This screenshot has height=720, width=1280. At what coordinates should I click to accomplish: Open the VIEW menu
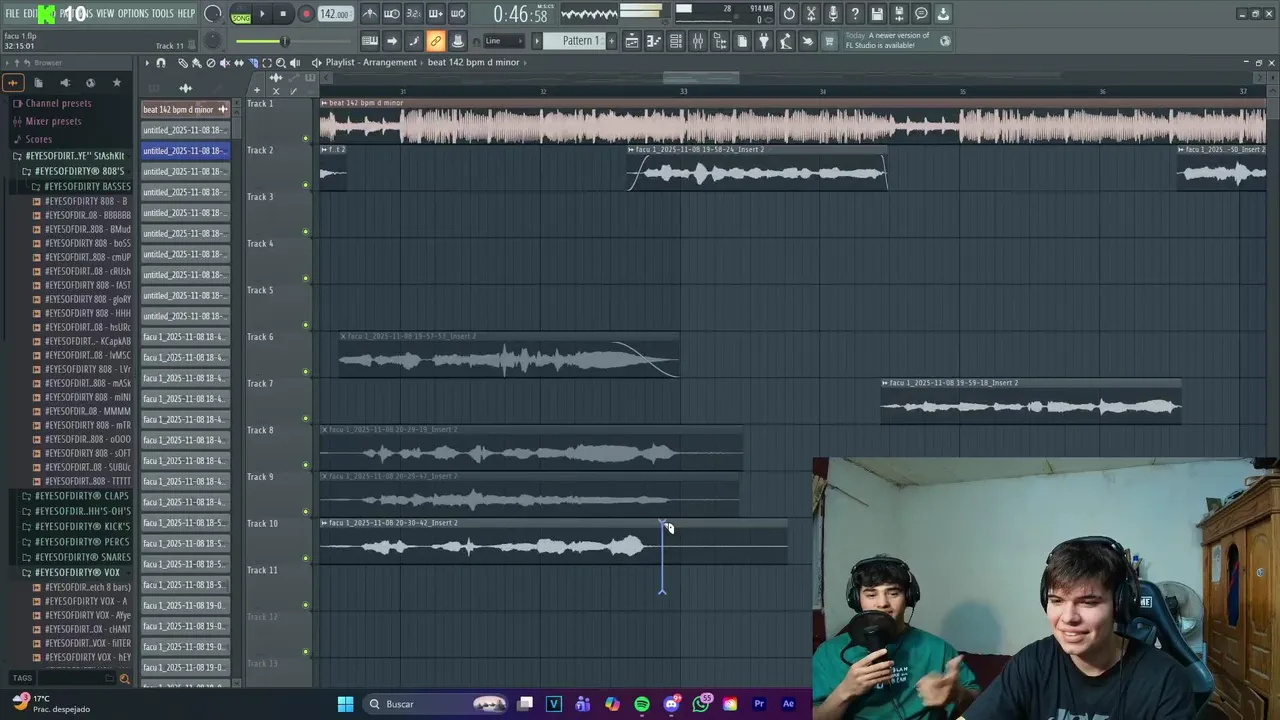click(105, 14)
